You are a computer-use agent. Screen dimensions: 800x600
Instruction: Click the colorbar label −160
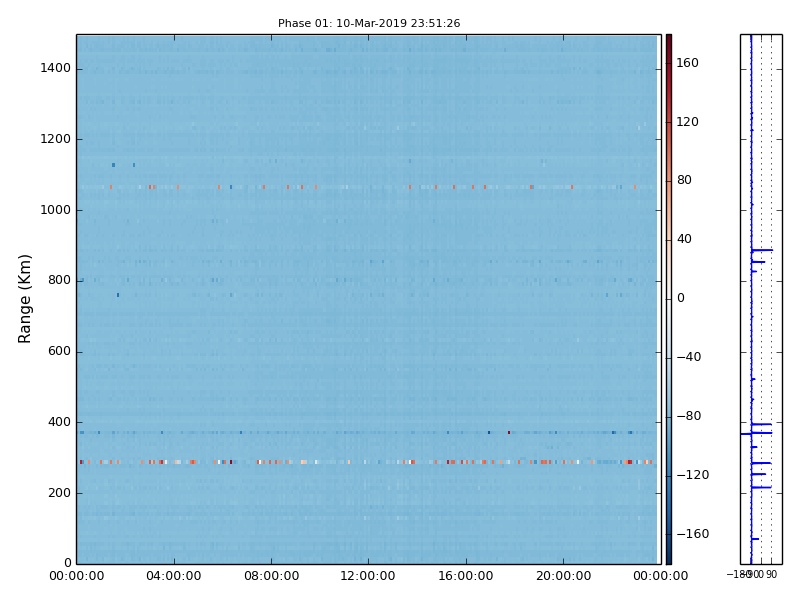click(x=693, y=534)
